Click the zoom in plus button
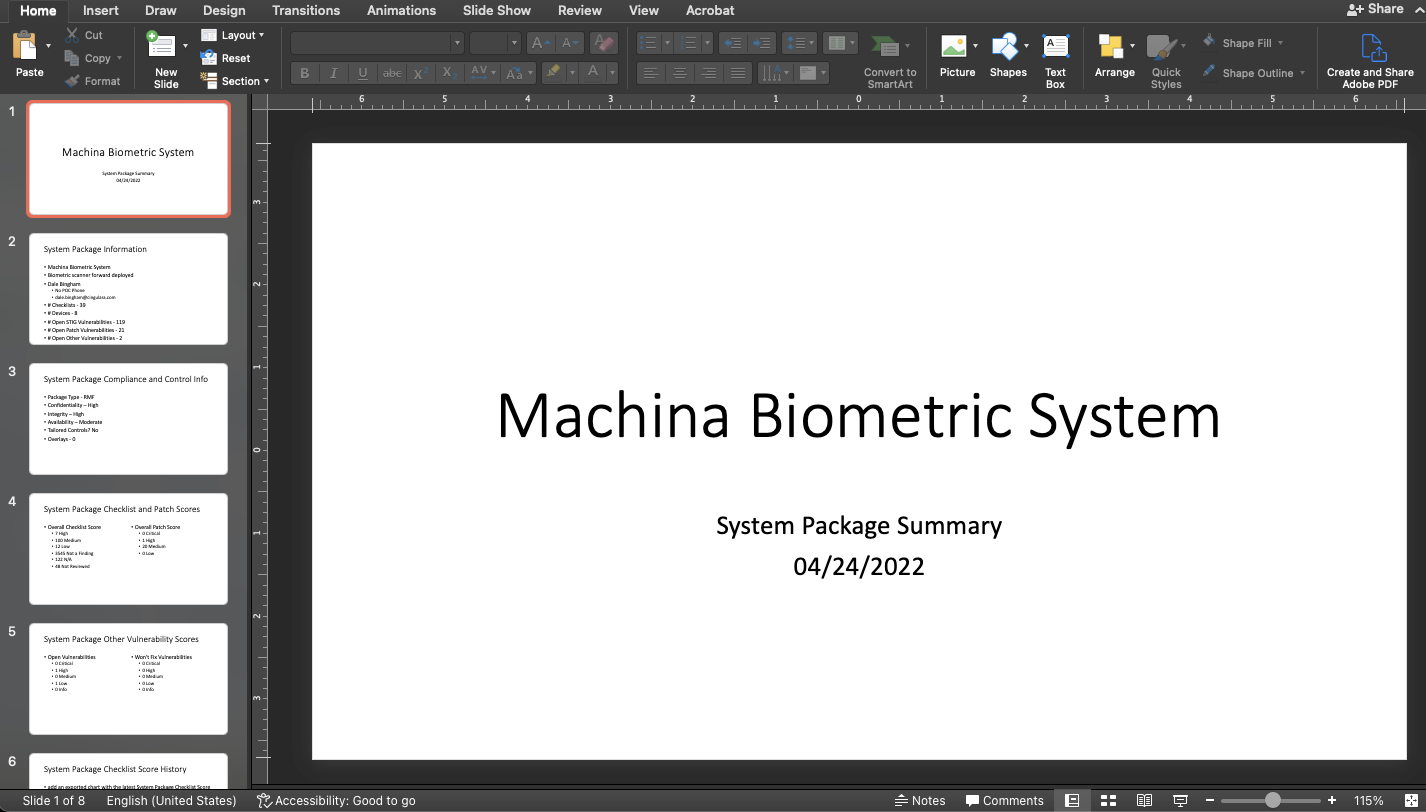The image size is (1426, 812). (x=1332, y=801)
